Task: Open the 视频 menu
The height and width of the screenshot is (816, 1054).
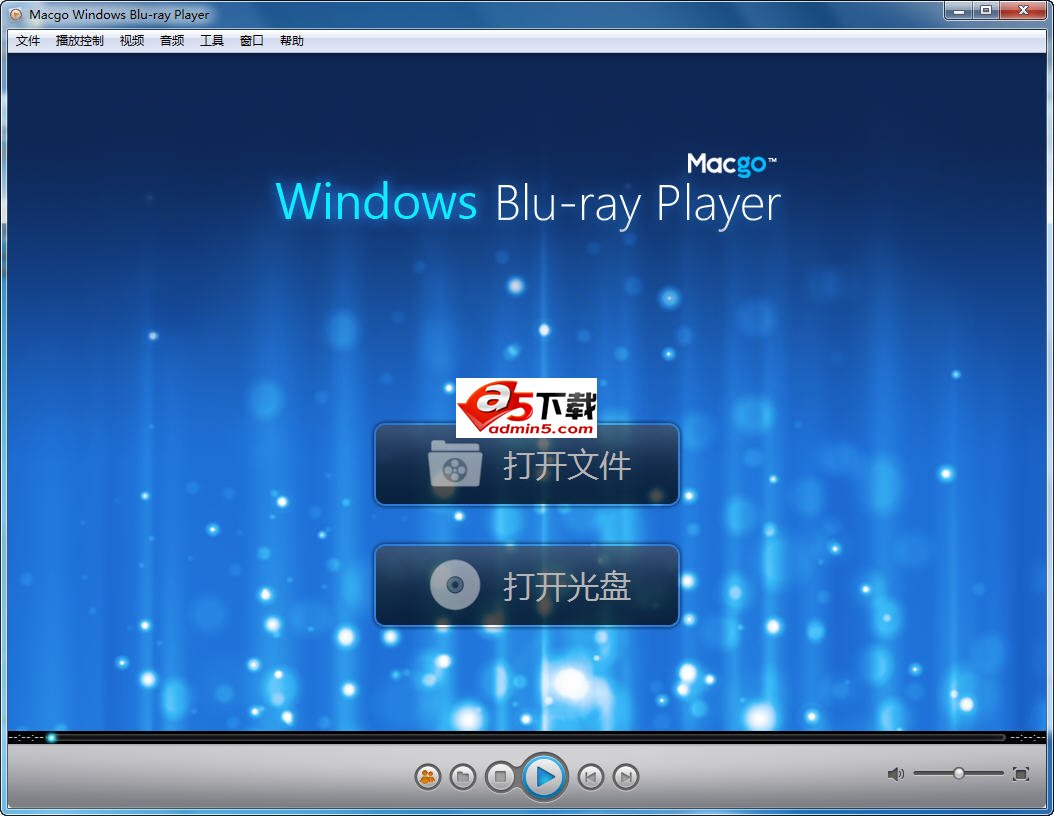Action: point(132,41)
